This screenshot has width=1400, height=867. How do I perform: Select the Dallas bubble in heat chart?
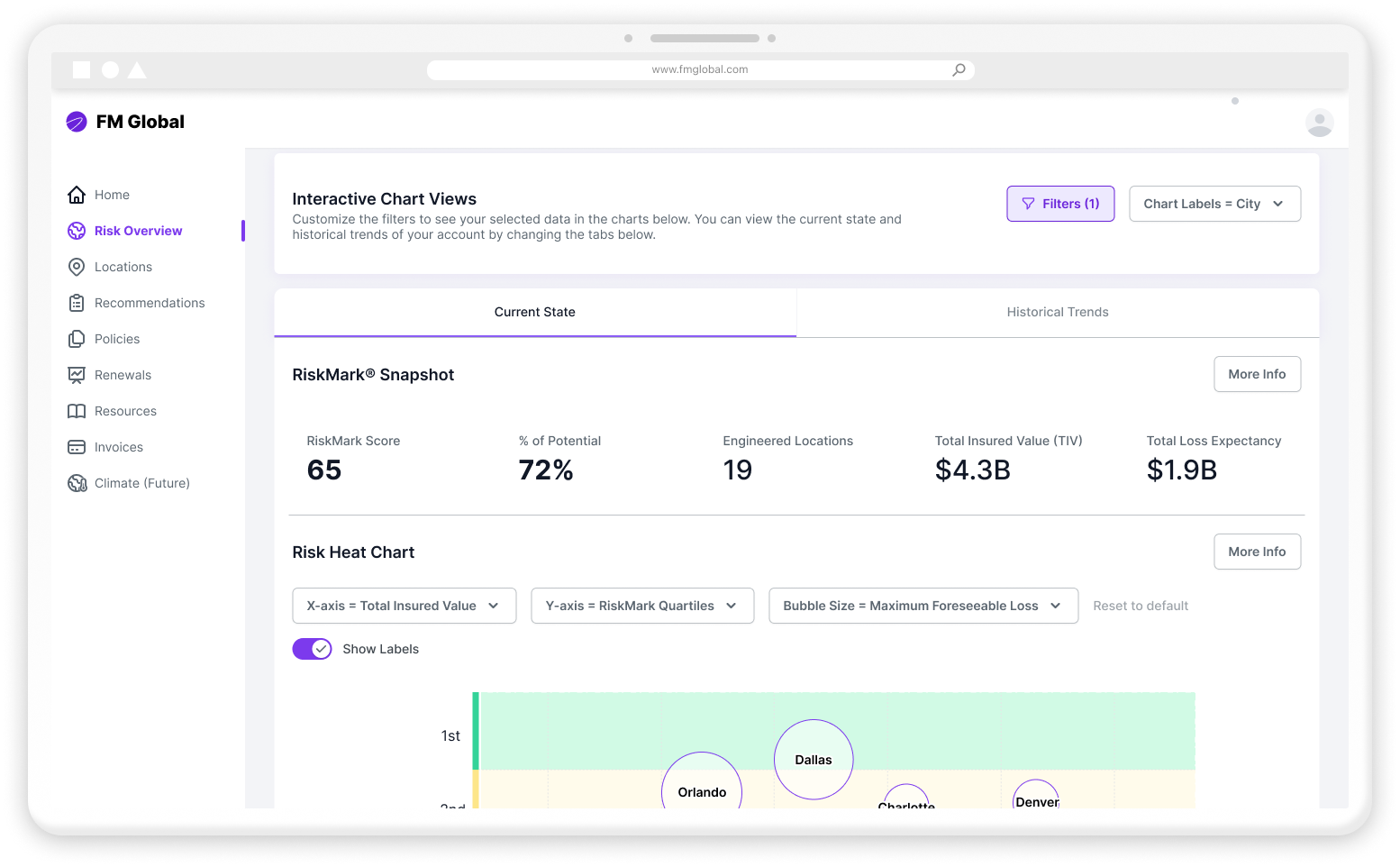tap(814, 760)
